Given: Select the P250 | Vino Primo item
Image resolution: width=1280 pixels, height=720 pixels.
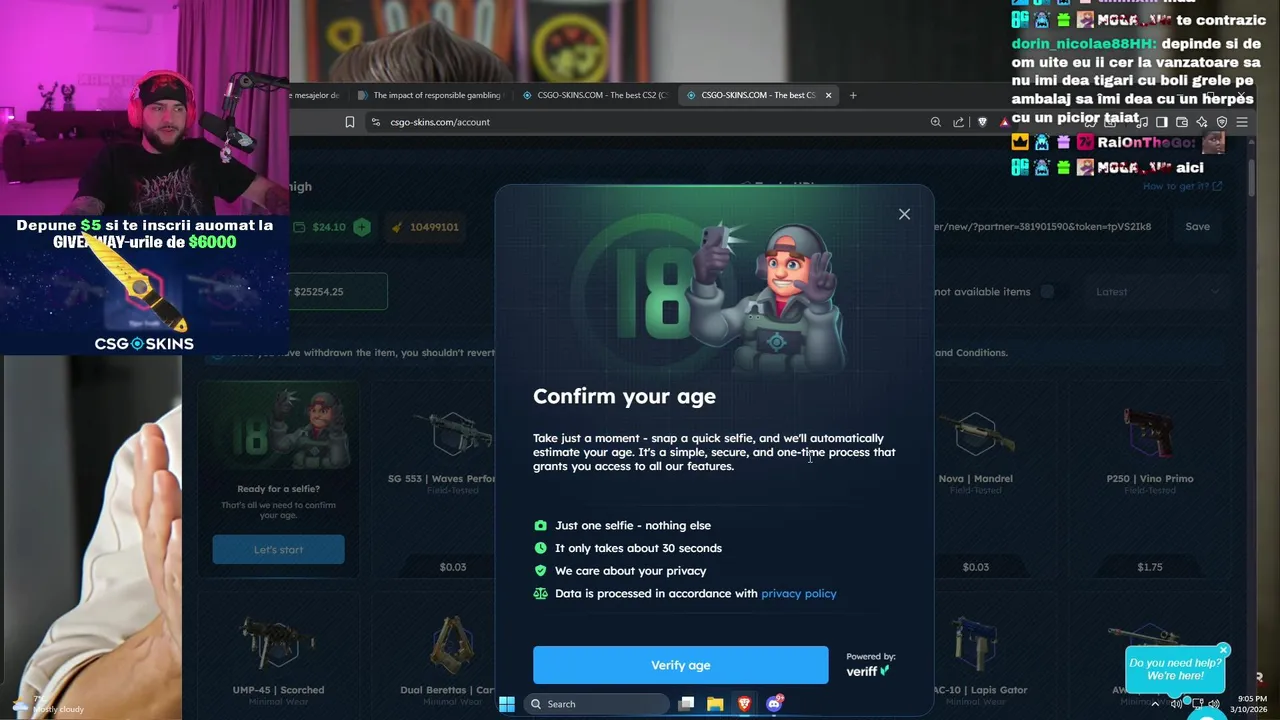Looking at the screenshot, I should (1149, 478).
